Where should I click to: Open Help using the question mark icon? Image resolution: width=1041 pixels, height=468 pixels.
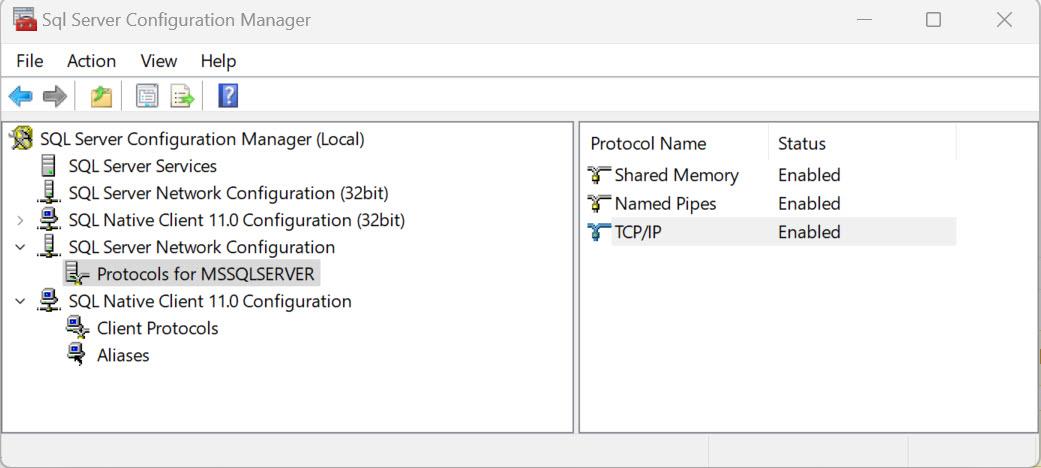pyautogui.click(x=228, y=96)
